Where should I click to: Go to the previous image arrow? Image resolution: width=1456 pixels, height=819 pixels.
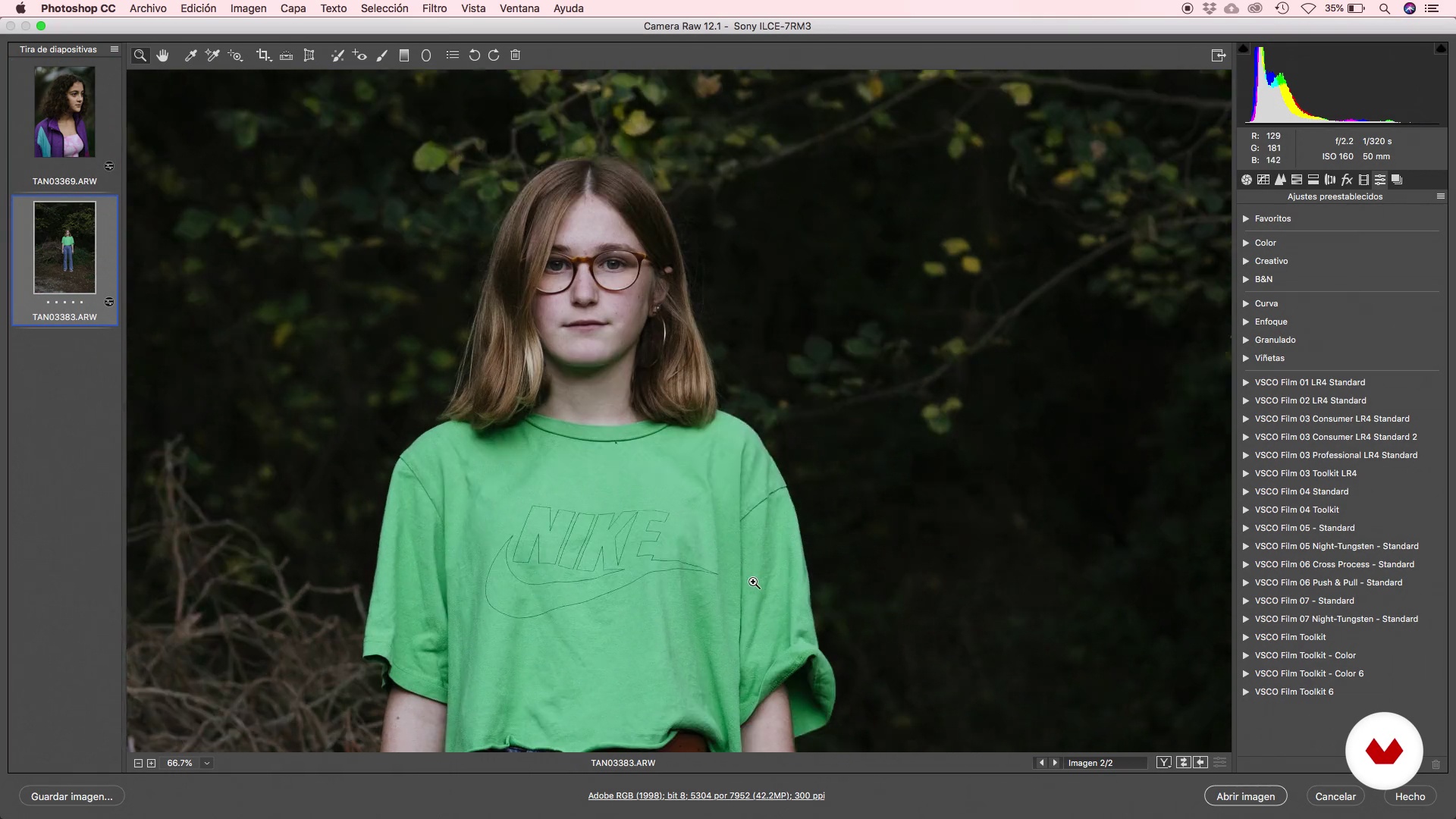(x=1041, y=763)
